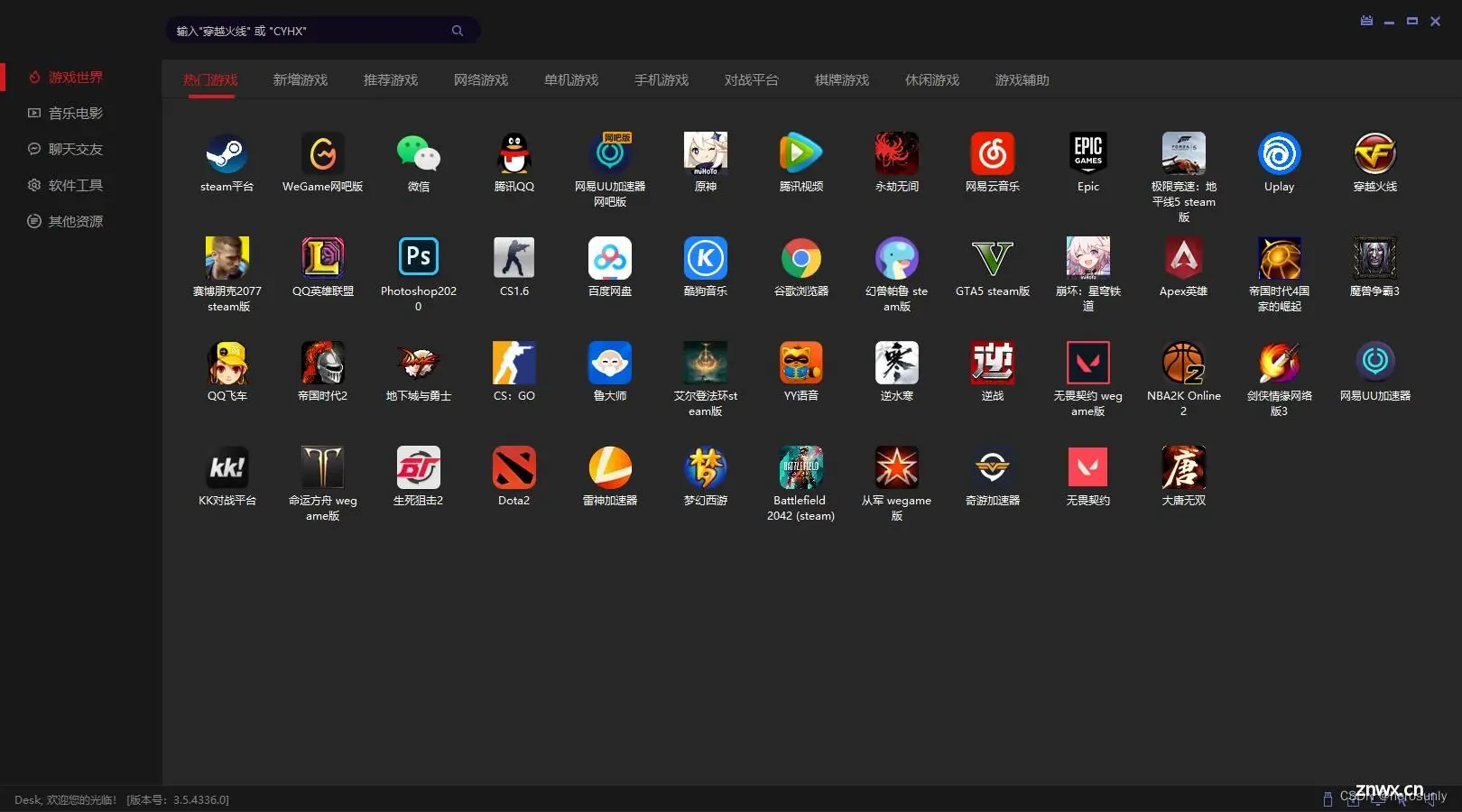
Task: Launch Dota2 icon
Action: click(x=514, y=468)
